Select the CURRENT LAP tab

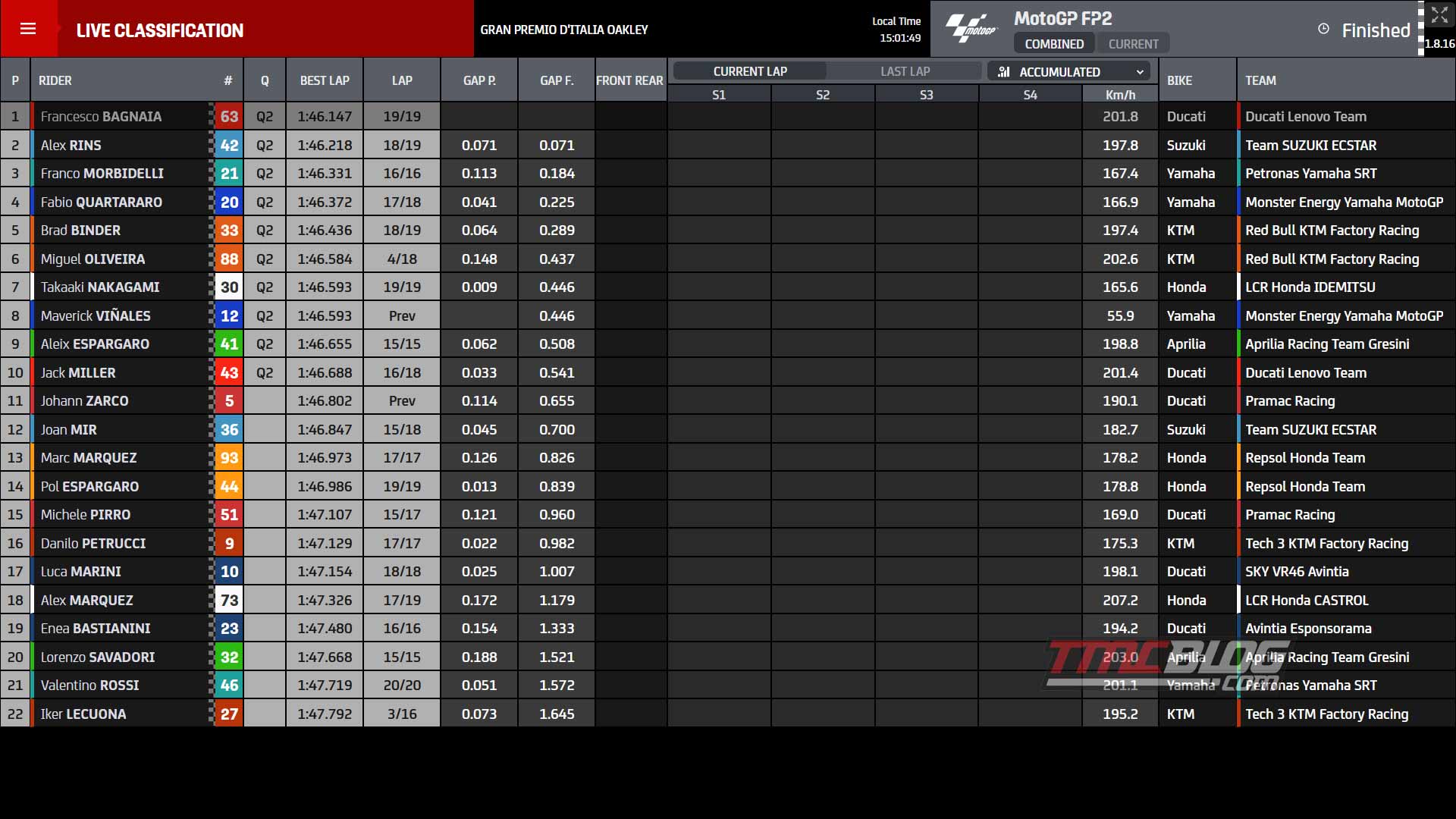pos(750,71)
